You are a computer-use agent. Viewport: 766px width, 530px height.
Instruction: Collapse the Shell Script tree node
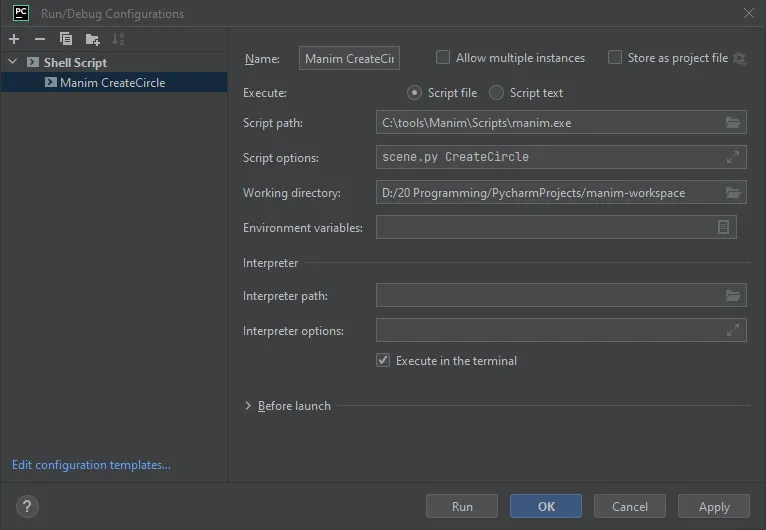[12, 63]
